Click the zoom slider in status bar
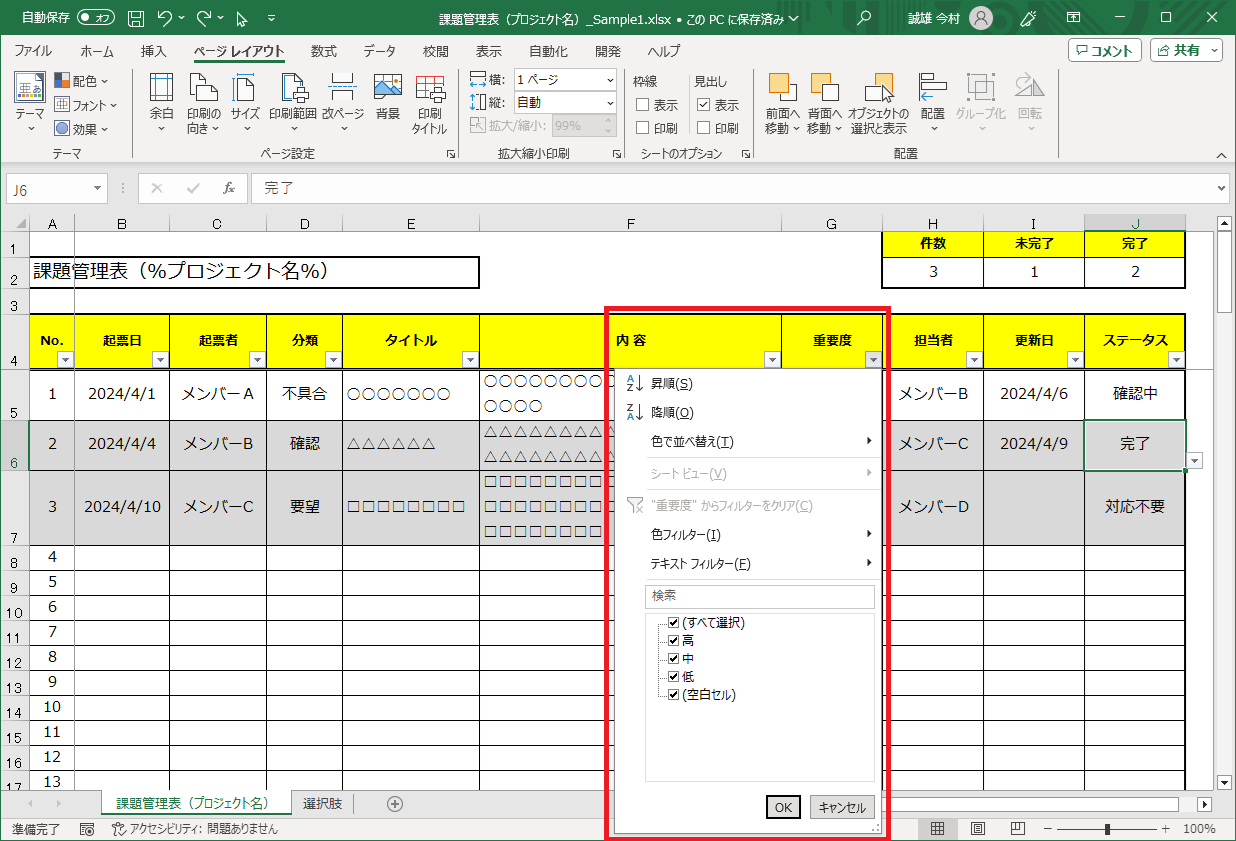The height and width of the screenshot is (841, 1236). click(1107, 829)
